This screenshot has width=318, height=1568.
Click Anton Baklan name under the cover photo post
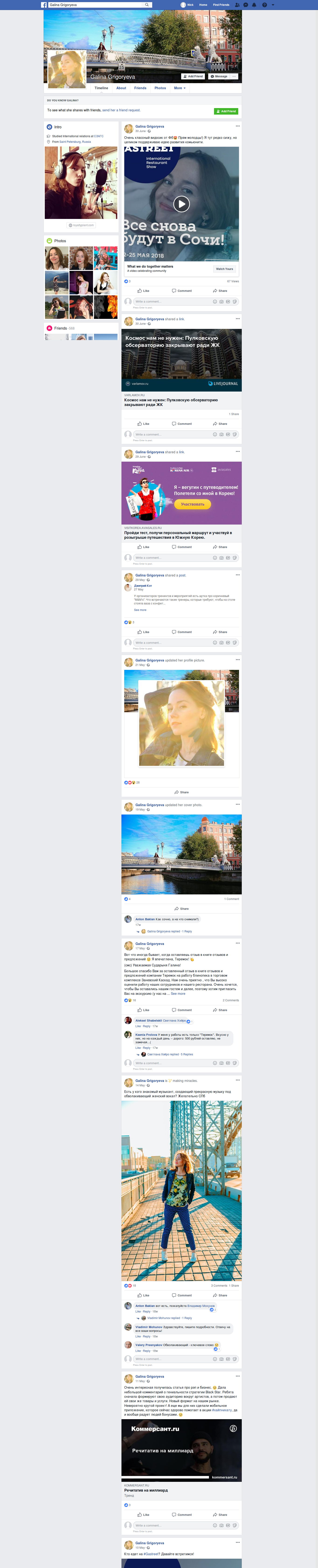tap(145, 919)
